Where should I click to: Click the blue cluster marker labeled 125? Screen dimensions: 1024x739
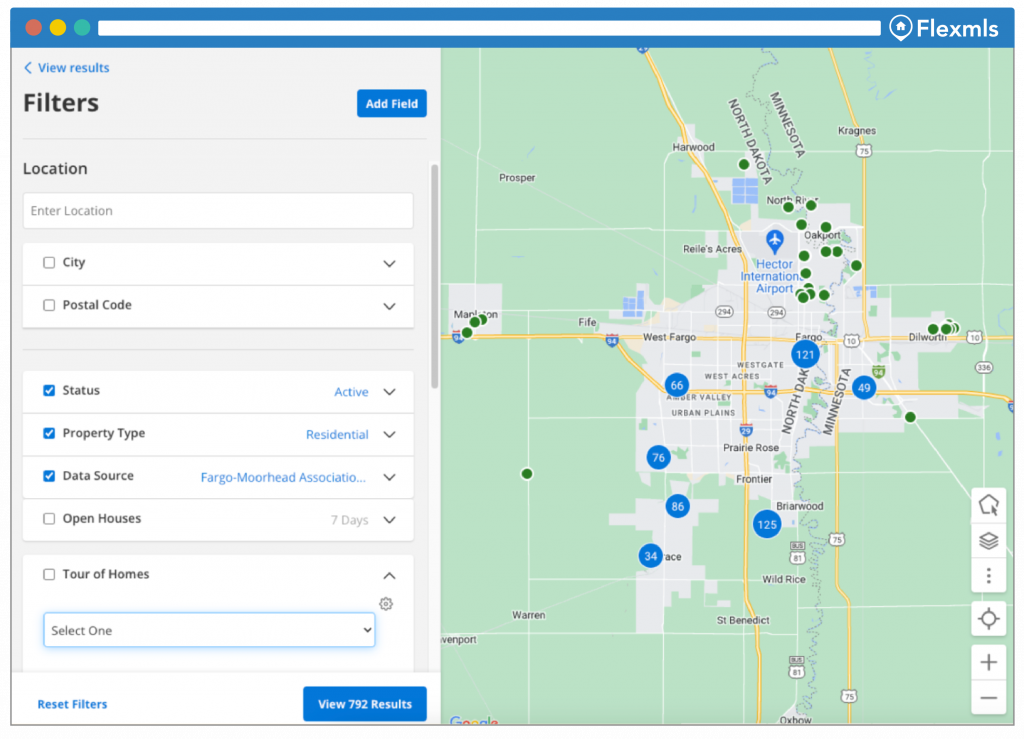(x=767, y=524)
